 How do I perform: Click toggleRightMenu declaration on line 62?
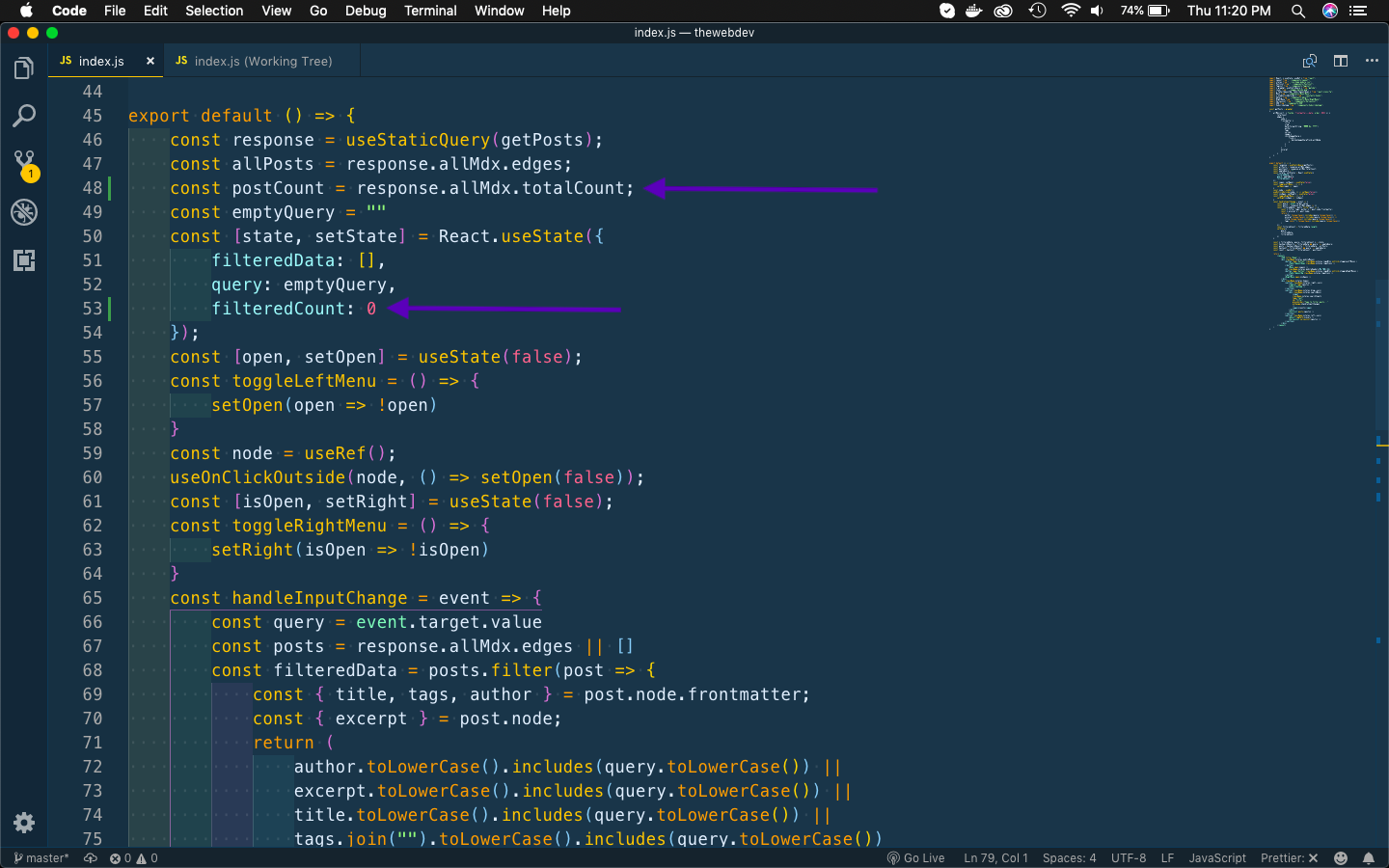click(309, 526)
